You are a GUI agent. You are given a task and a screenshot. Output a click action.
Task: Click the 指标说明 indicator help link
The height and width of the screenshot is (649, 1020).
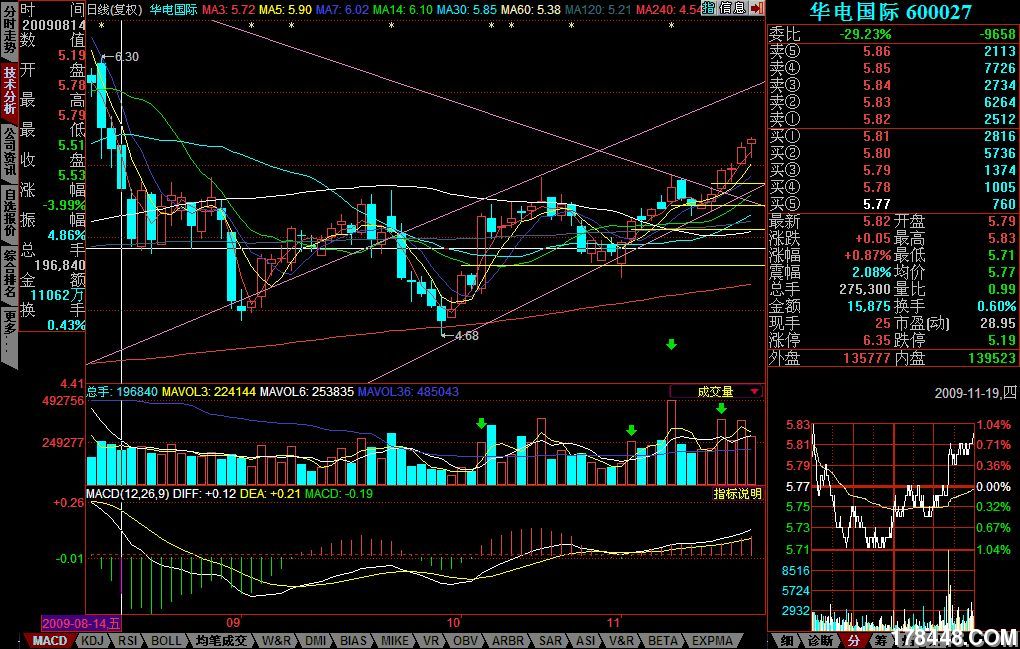point(736,494)
